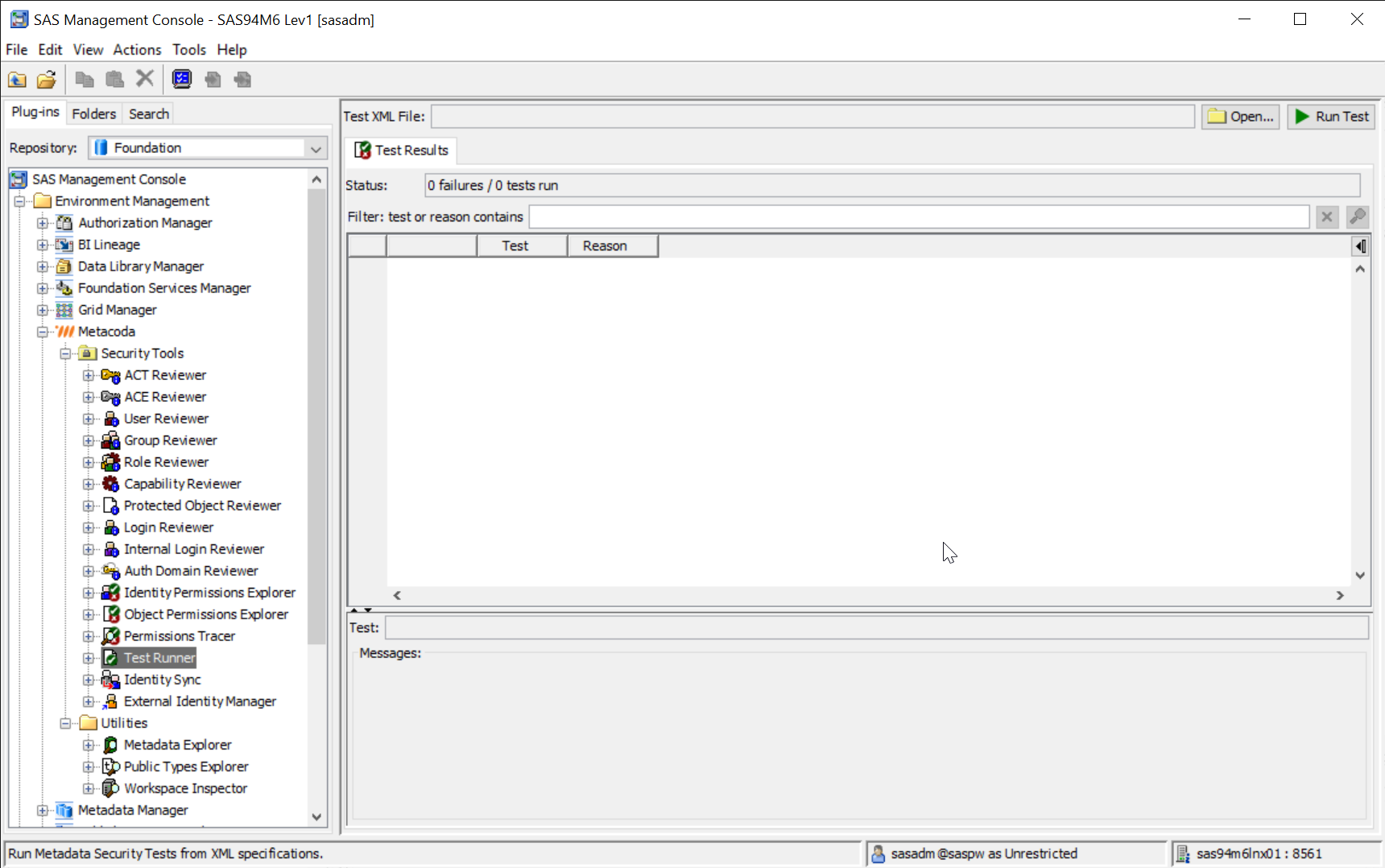Toggle the results column panel arrow
Screen dimensions: 1385x868
point(1360,246)
